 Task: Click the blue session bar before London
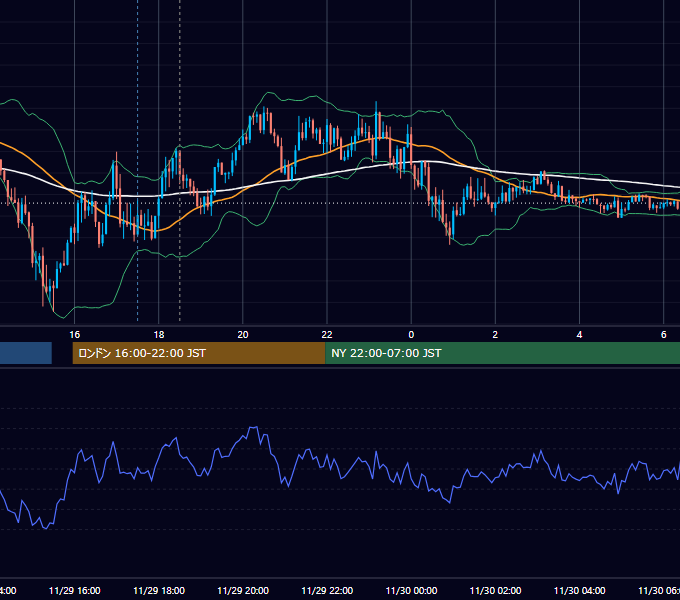(x=26, y=353)
